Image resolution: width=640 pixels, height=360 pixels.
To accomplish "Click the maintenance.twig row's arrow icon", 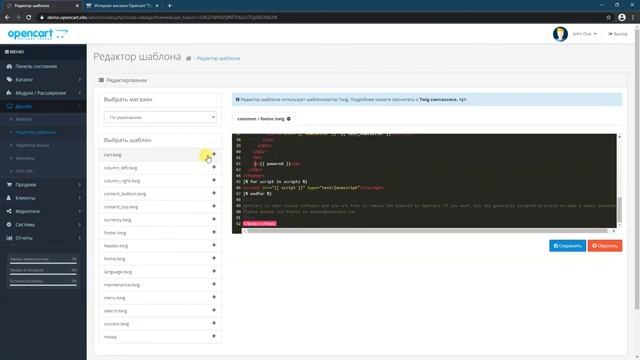I will [x=214, y=284].
